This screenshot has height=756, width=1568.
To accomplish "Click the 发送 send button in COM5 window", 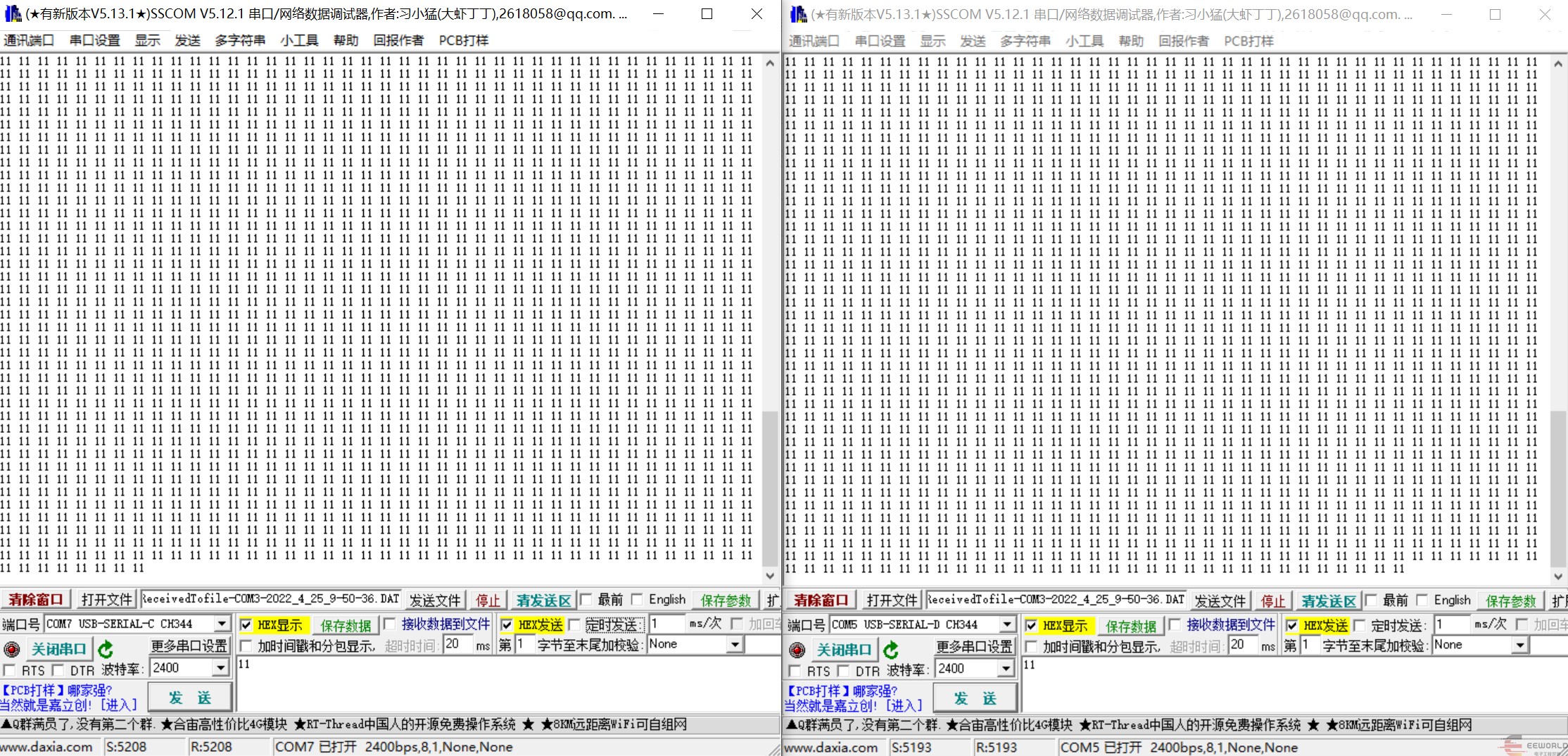I will pyautogui.click(x=975, y=698).
